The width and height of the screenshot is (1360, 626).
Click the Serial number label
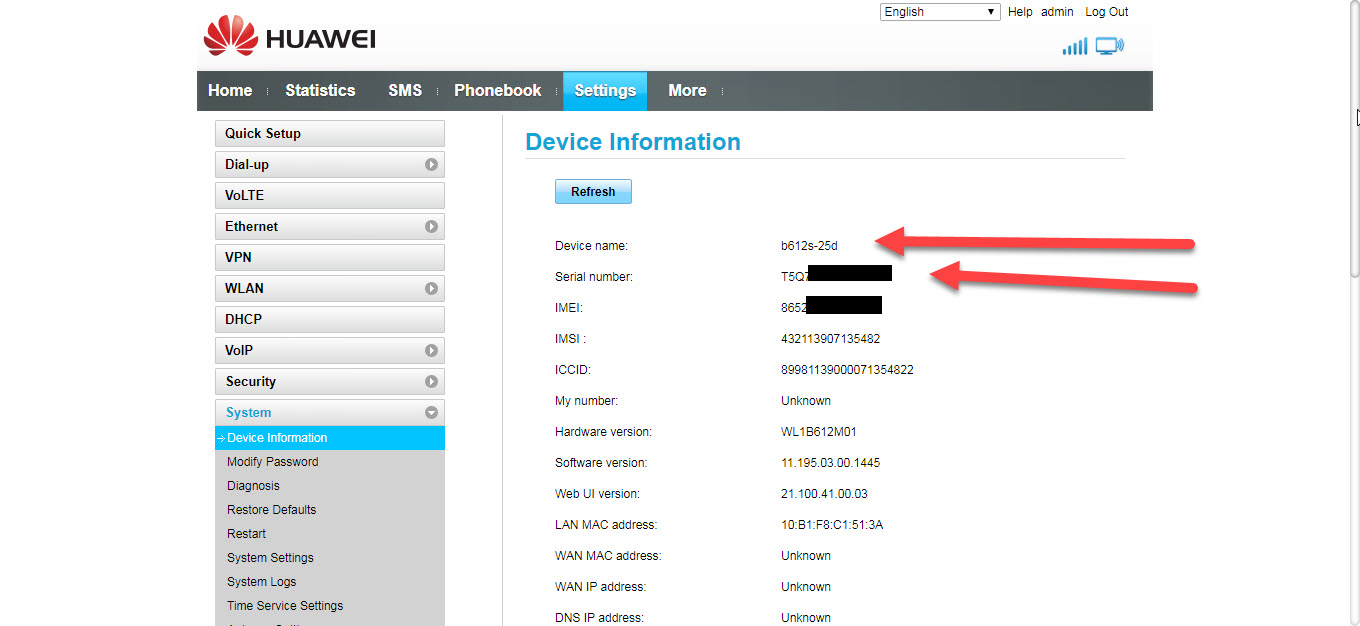(x=594, y=277)
